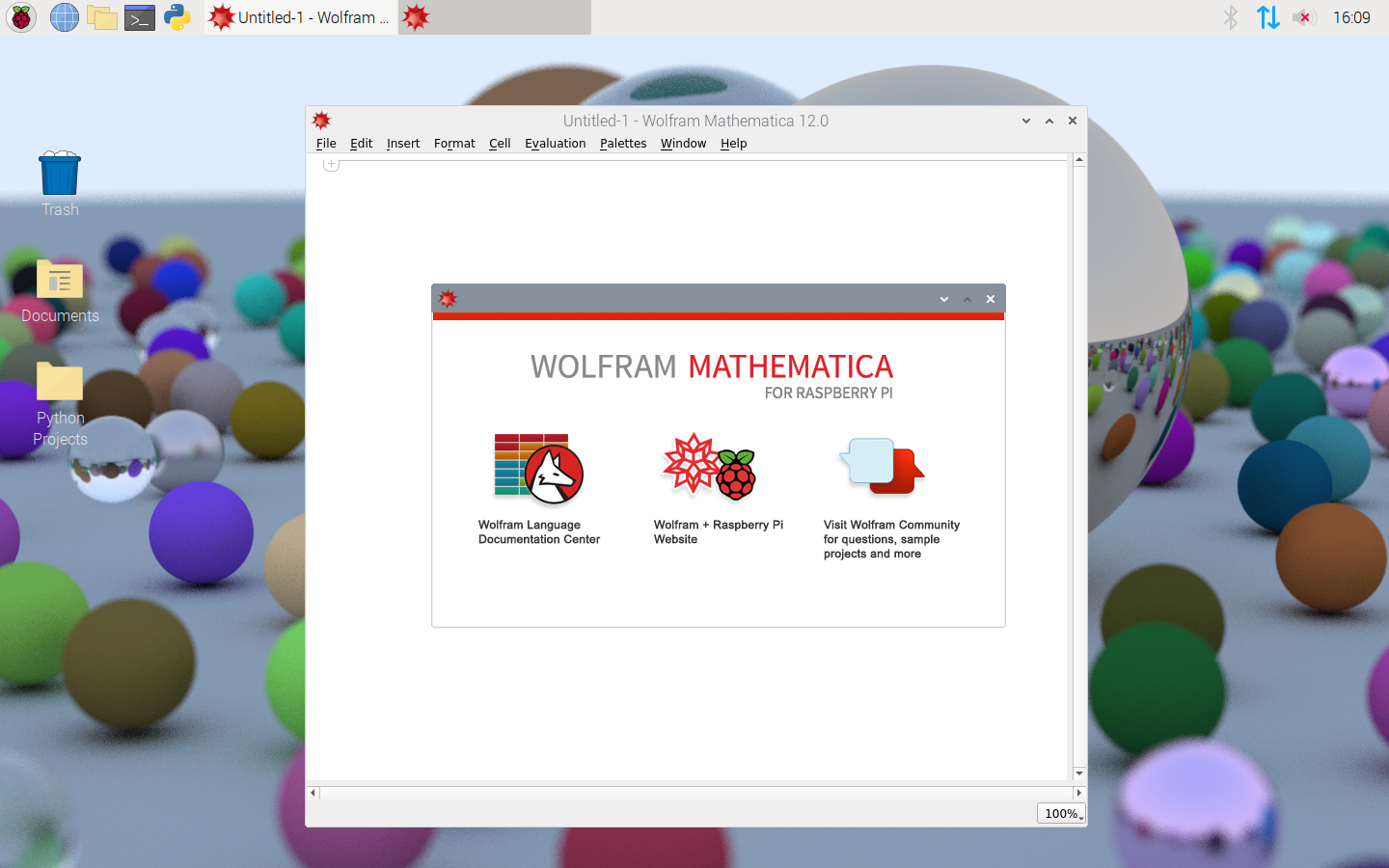Select the Documents desktop folder
This screenshot has width=1389, height=868.
tap(60, 291)
